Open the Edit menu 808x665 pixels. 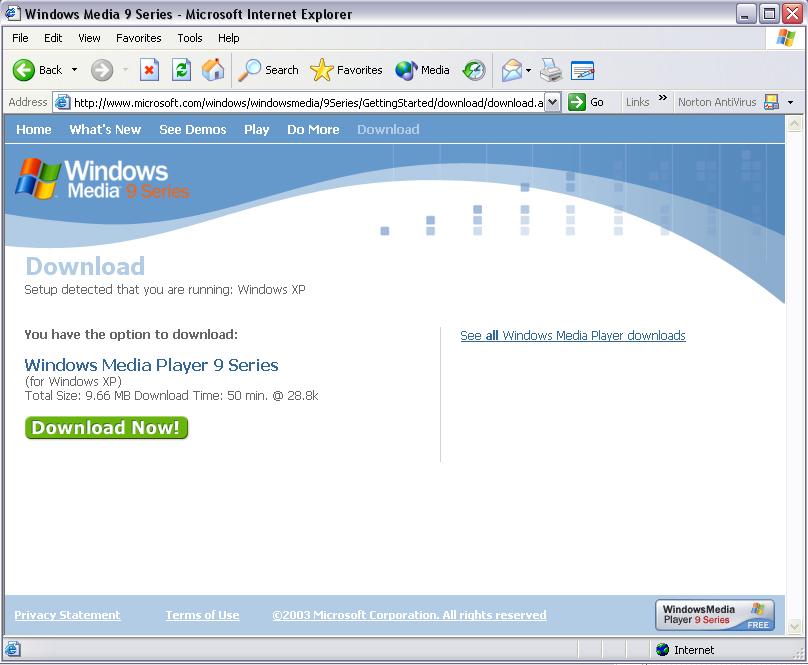click(x=53, y=38)
